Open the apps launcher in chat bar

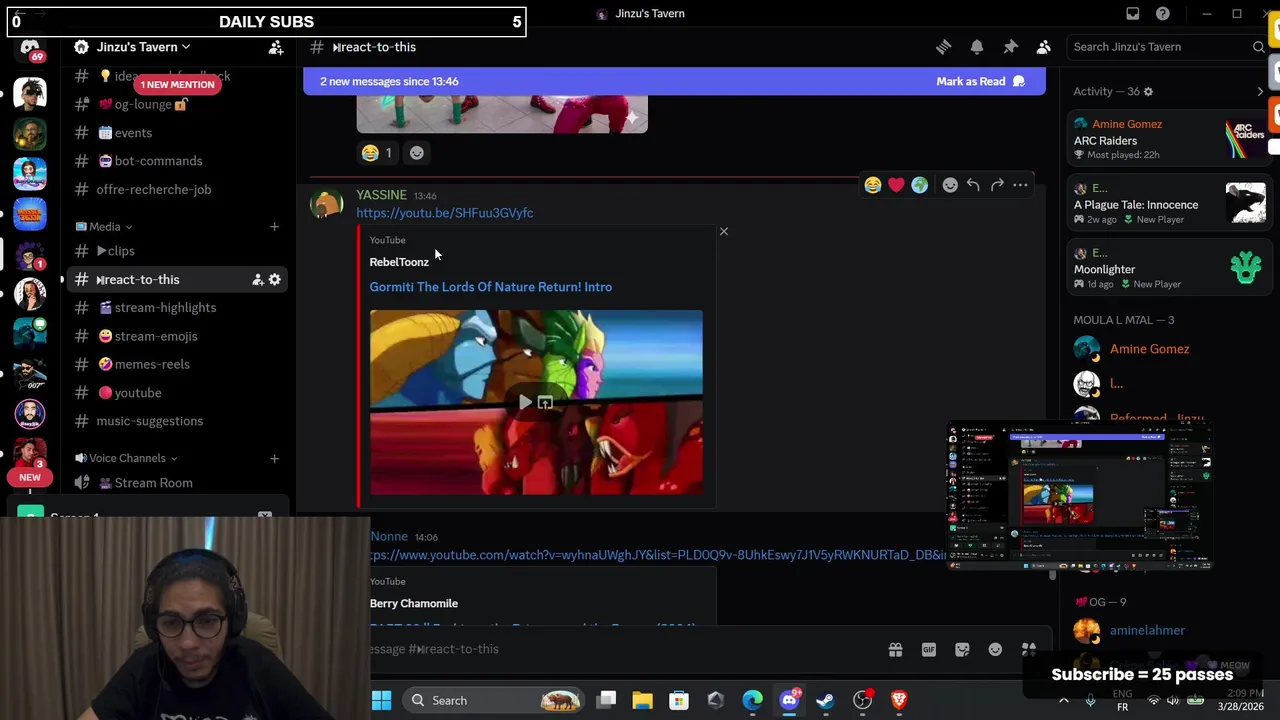pyautogui.click(x=1028, y=650)
